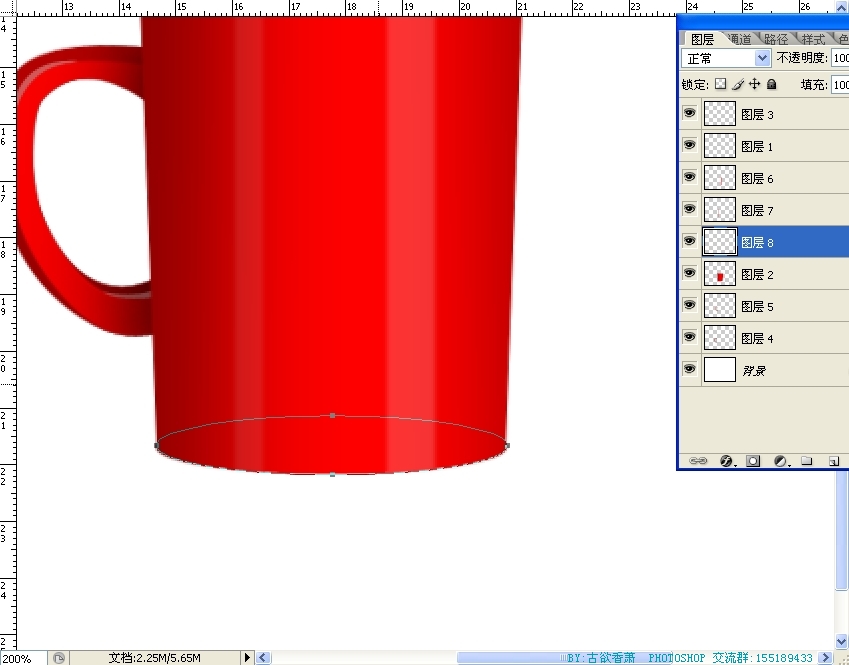
Task: Open the 正常 blend mode dropdown
Action: point(726,59)
